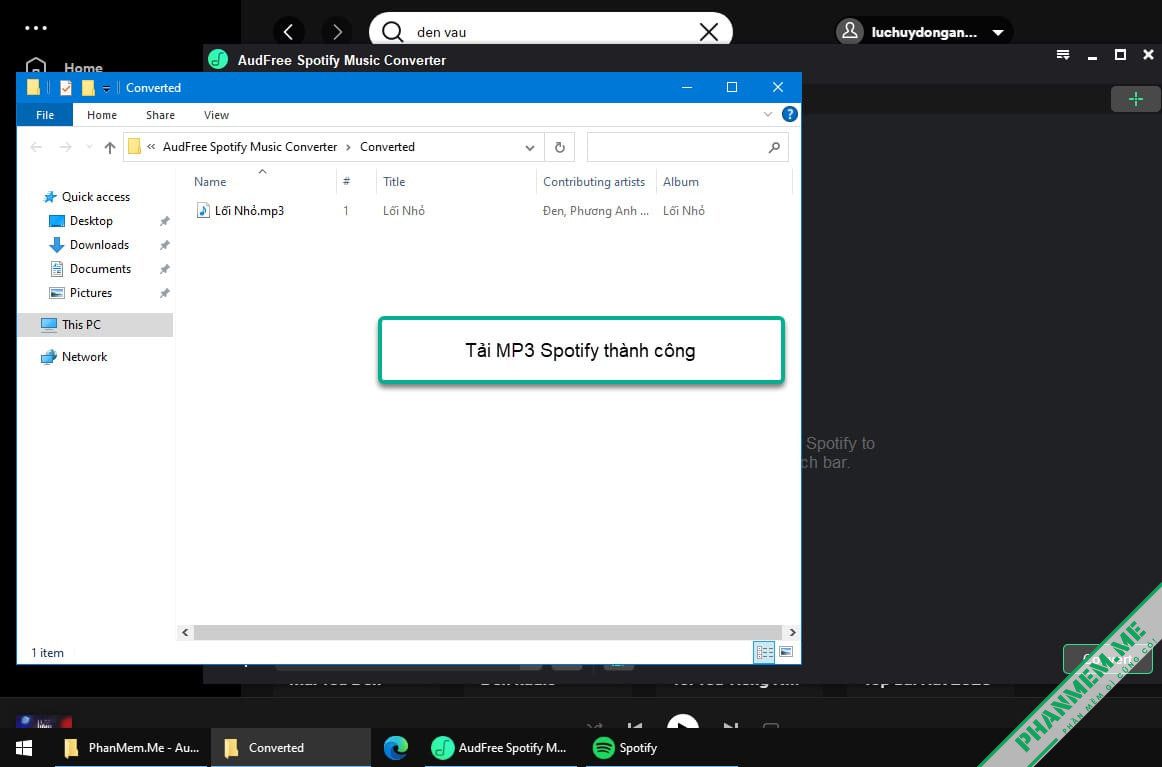
Task: Open recent locations dropdown arrow
Action: coord(89,147)
